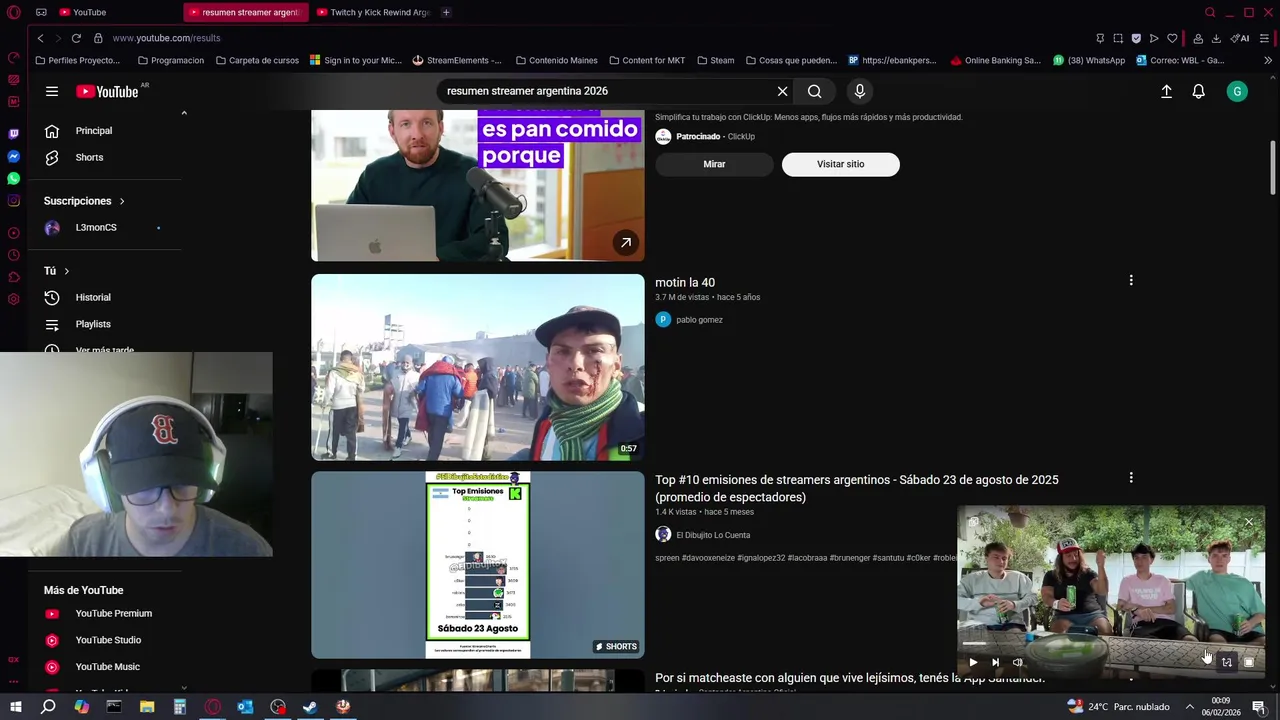
Task: Show more bookmarks with the double chevron
Action: [x=1267, y=60]
